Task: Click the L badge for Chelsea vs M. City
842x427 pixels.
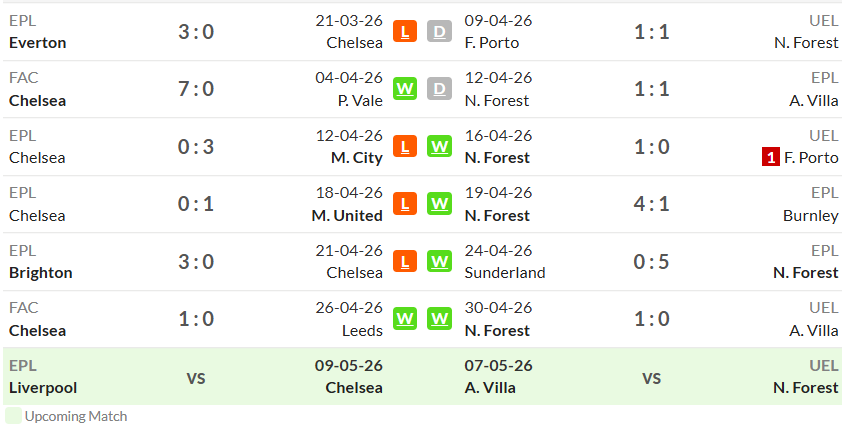Action: tap(405, 146)
